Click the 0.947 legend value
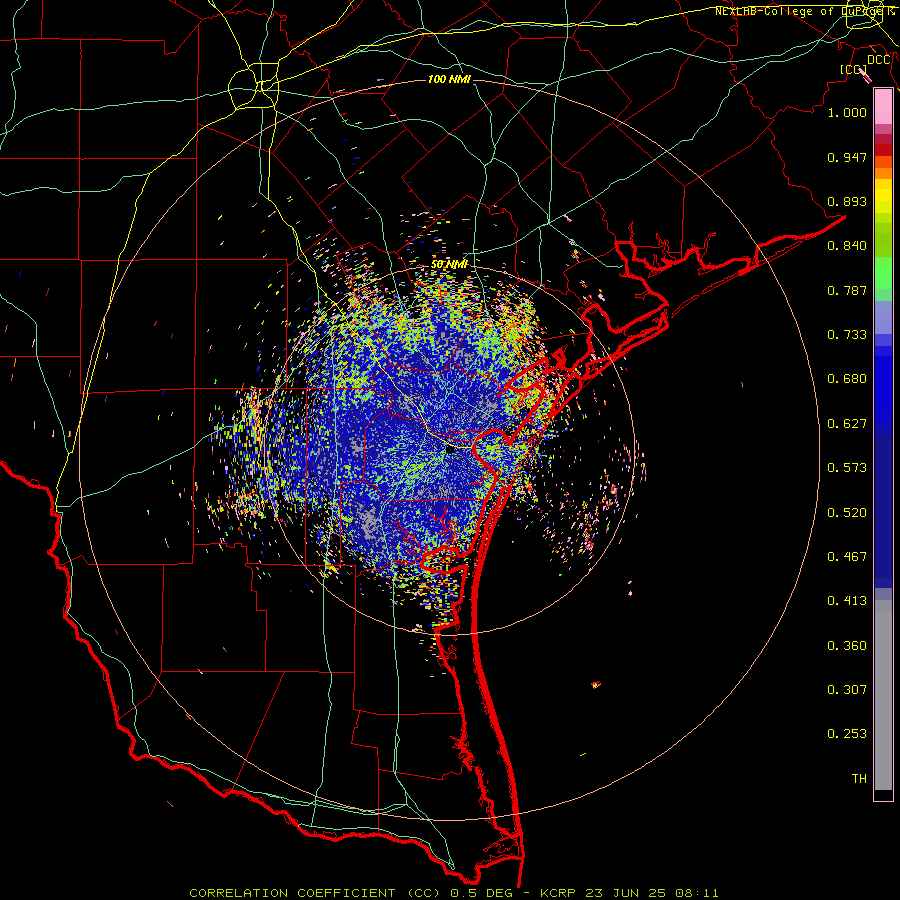The width and height of the screenshot is (900, 900). 847,157
